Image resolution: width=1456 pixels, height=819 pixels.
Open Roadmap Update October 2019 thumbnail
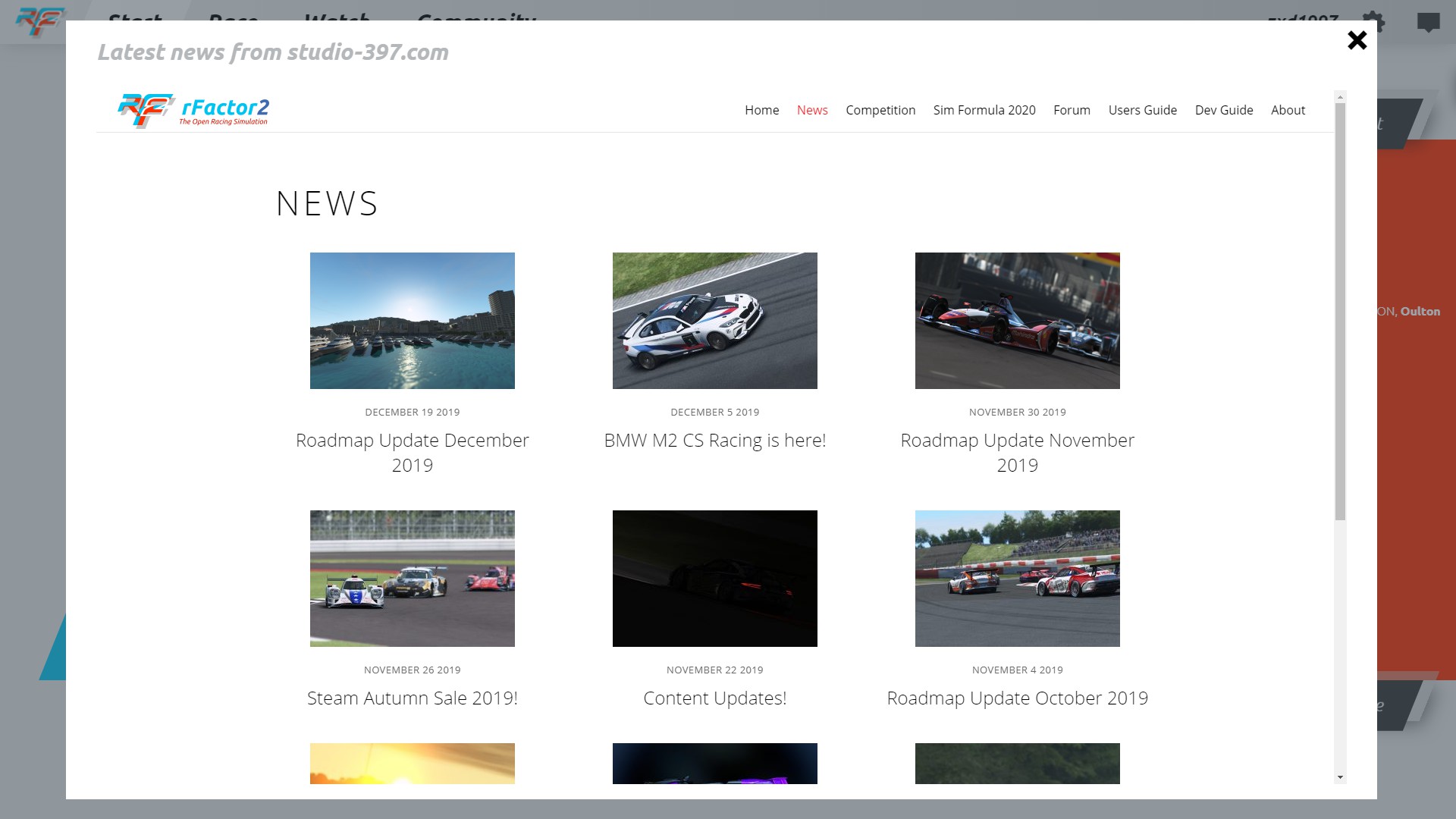[x=1018, y=579]
